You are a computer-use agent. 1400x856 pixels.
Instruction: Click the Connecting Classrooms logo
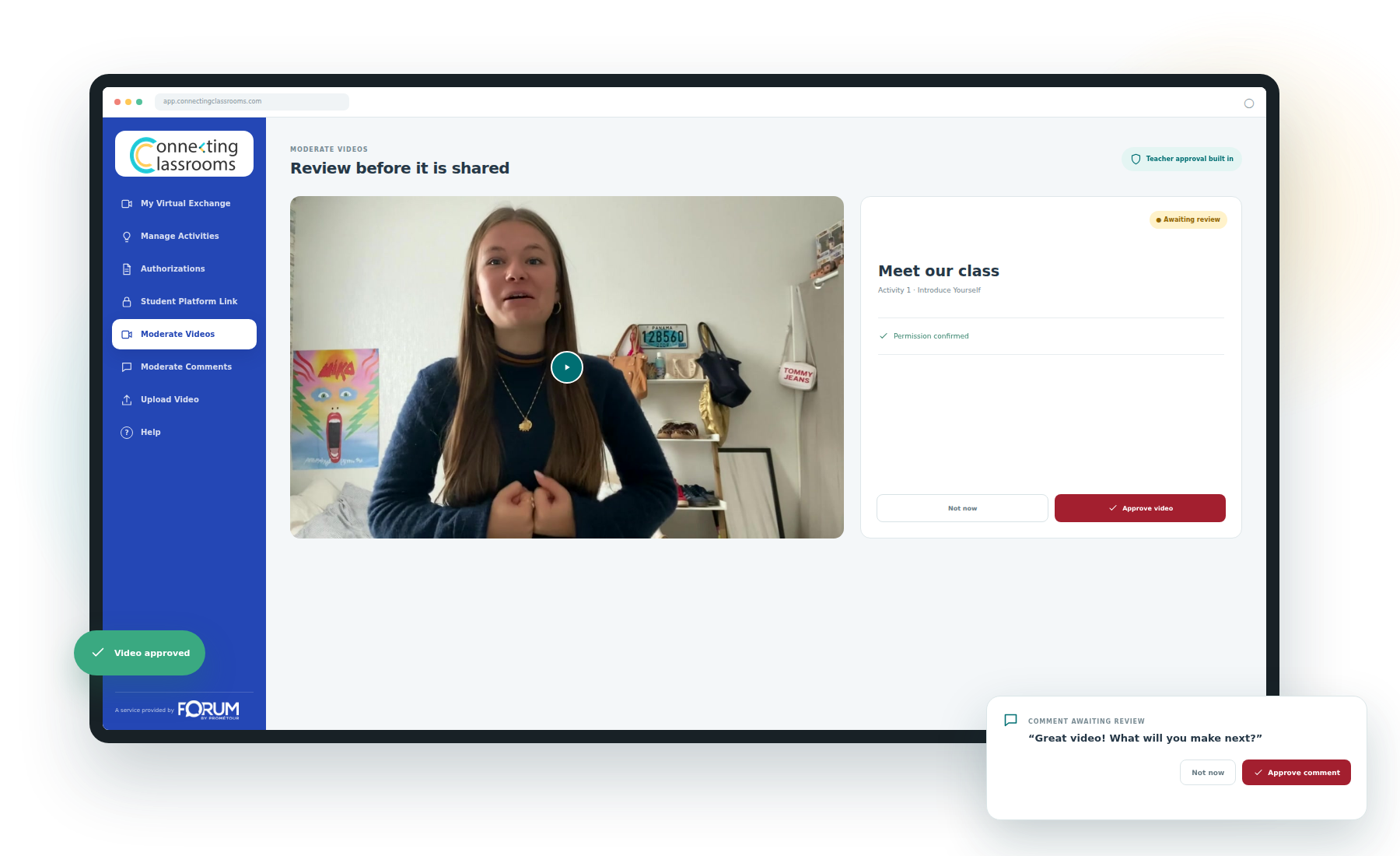tap(184, 154)
